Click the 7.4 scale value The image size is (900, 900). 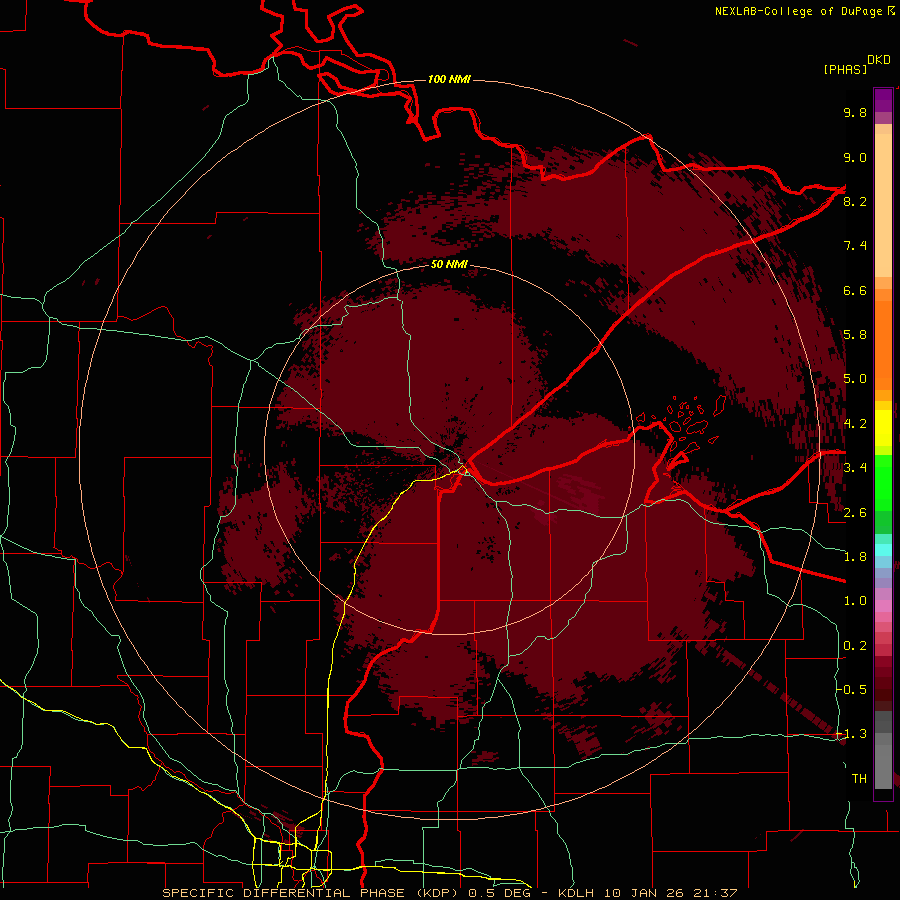[x=855, y=246]
